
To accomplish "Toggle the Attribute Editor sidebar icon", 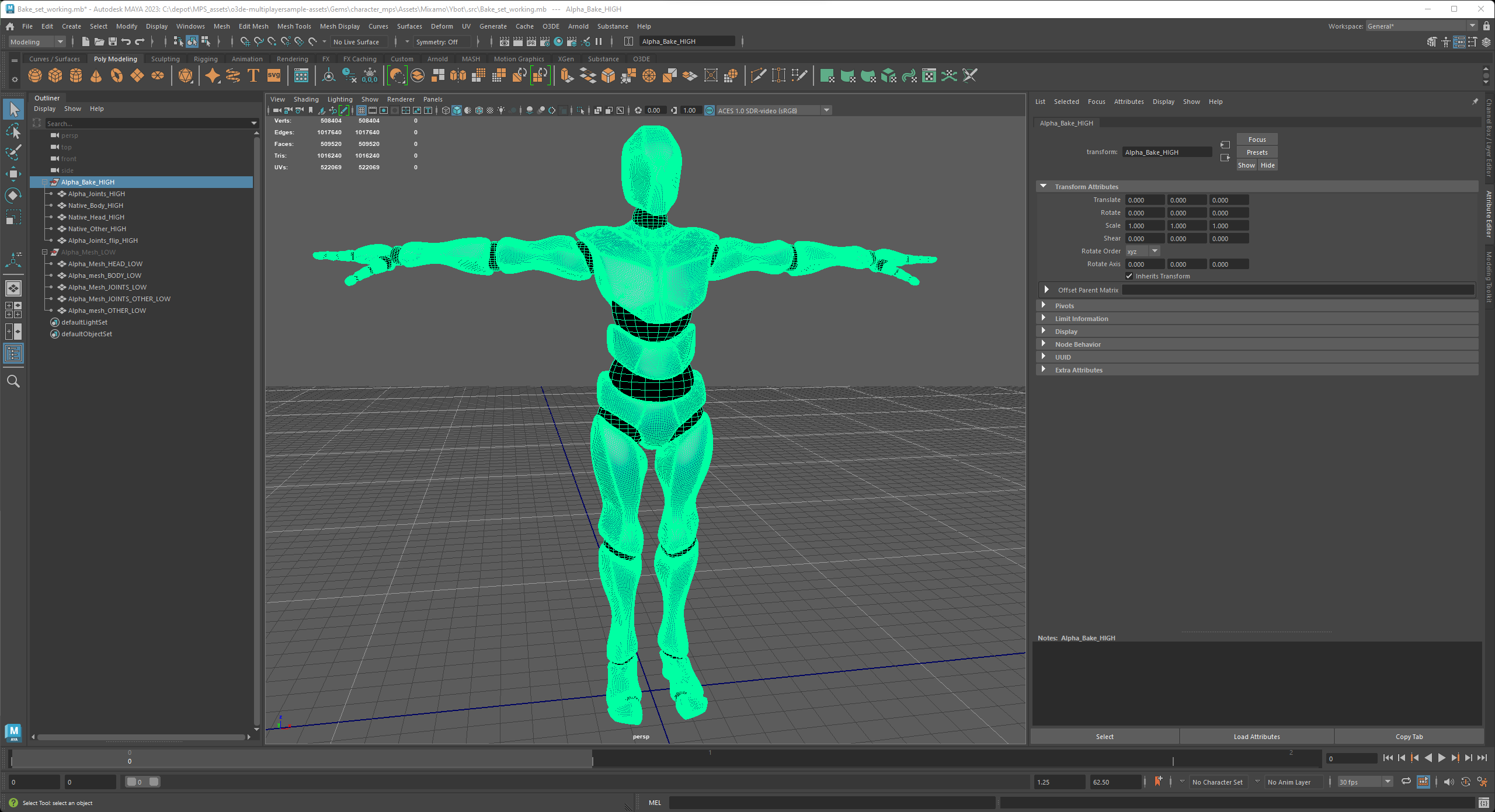I will click(x=1459, y=41).
